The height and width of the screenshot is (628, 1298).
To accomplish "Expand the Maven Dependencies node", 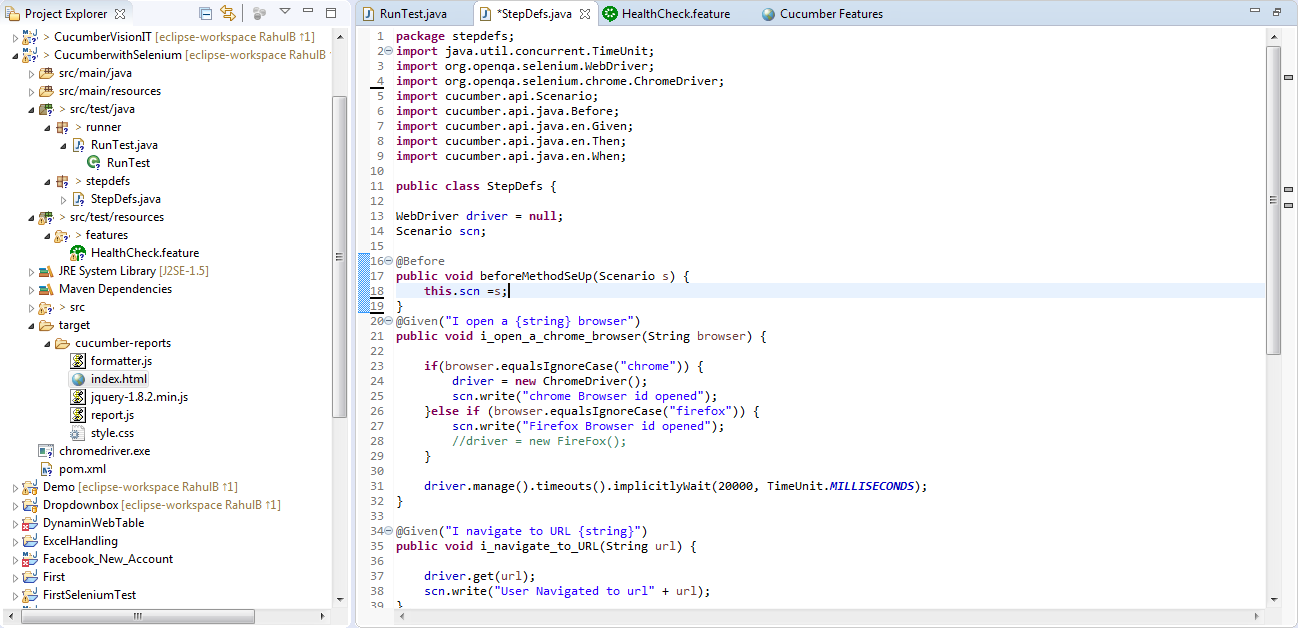I will [30, 288].
